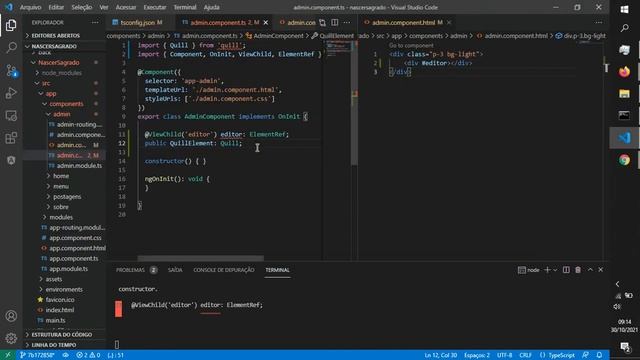Open the Manage gear settings
Image resolution: width=640 pixels, height=360 pixels.
click(11, 338)
